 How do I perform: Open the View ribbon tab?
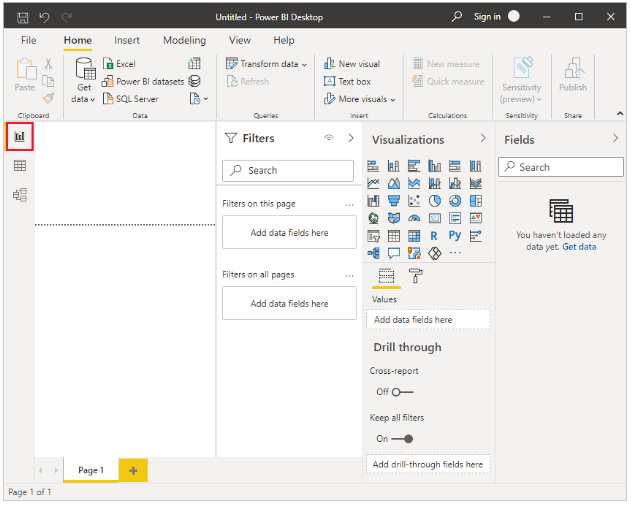click(x=240, y=40)
